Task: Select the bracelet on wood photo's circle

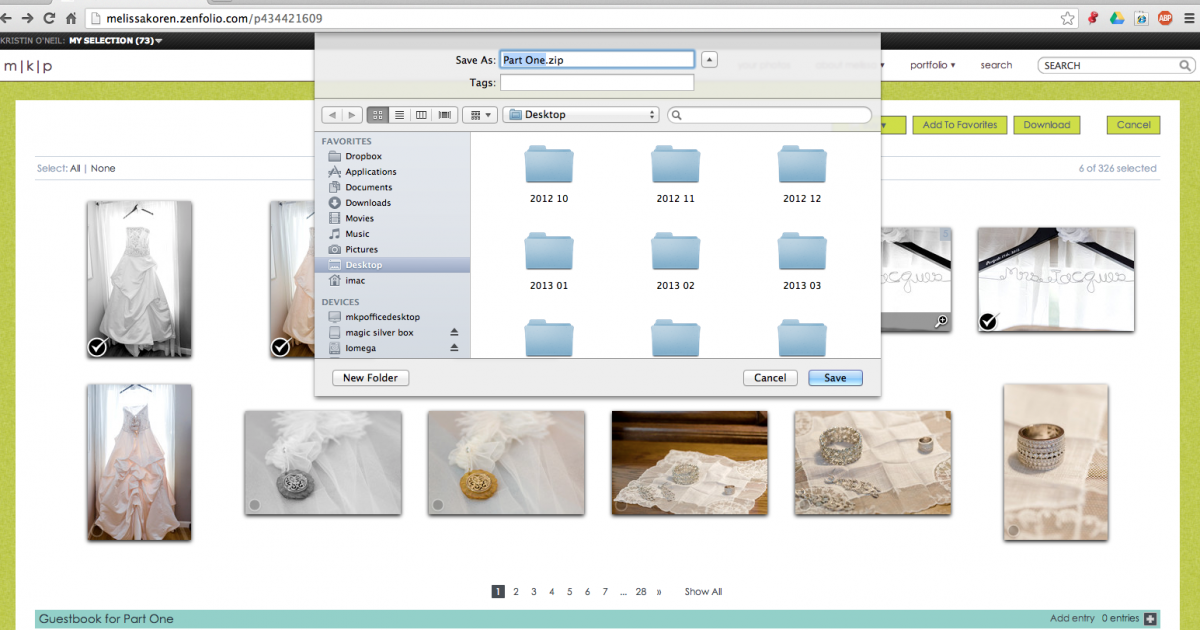Action: (621, 505)
